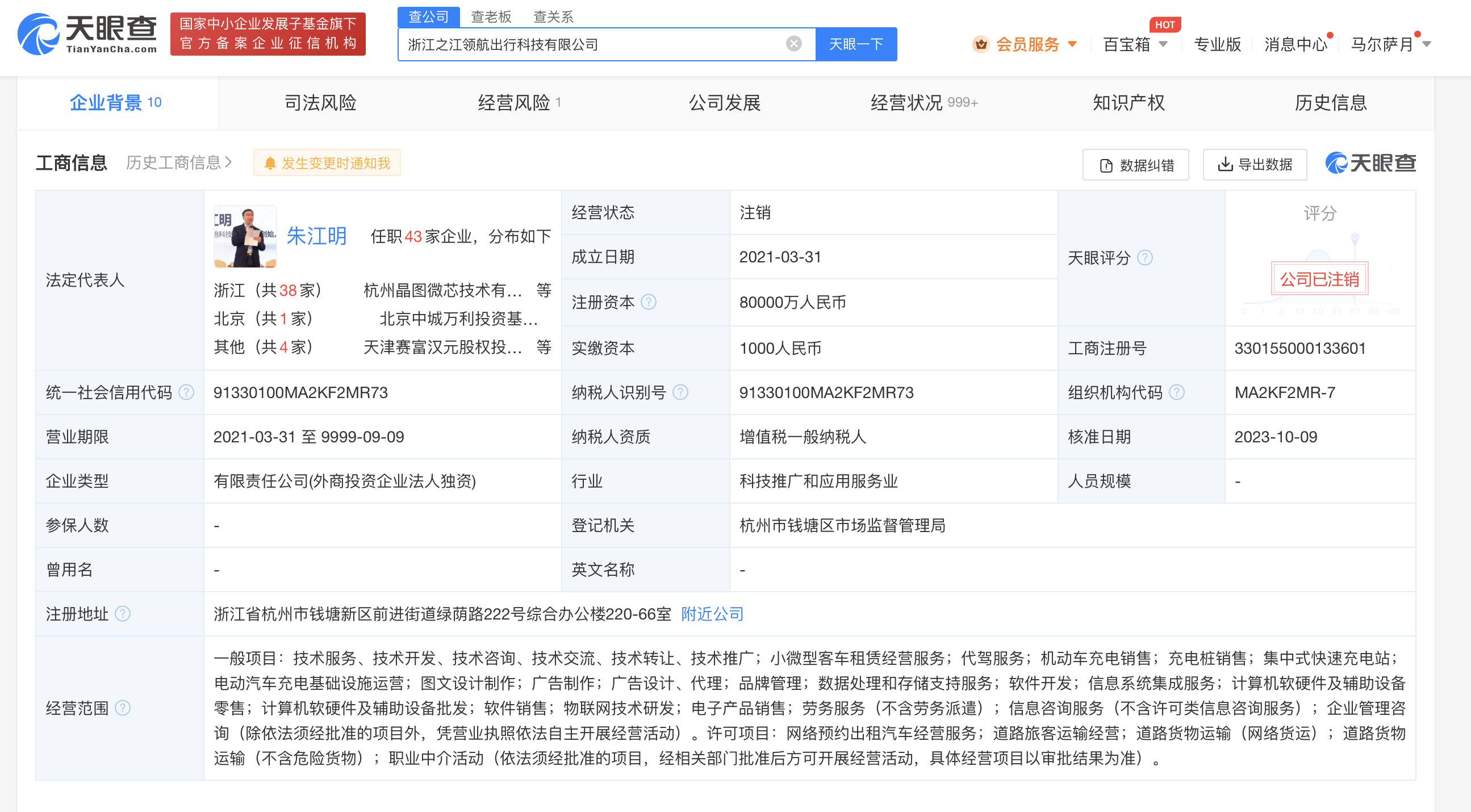Click the help icon next to 天眼评分
The image size is (1471, 812).
point(1145,258)
